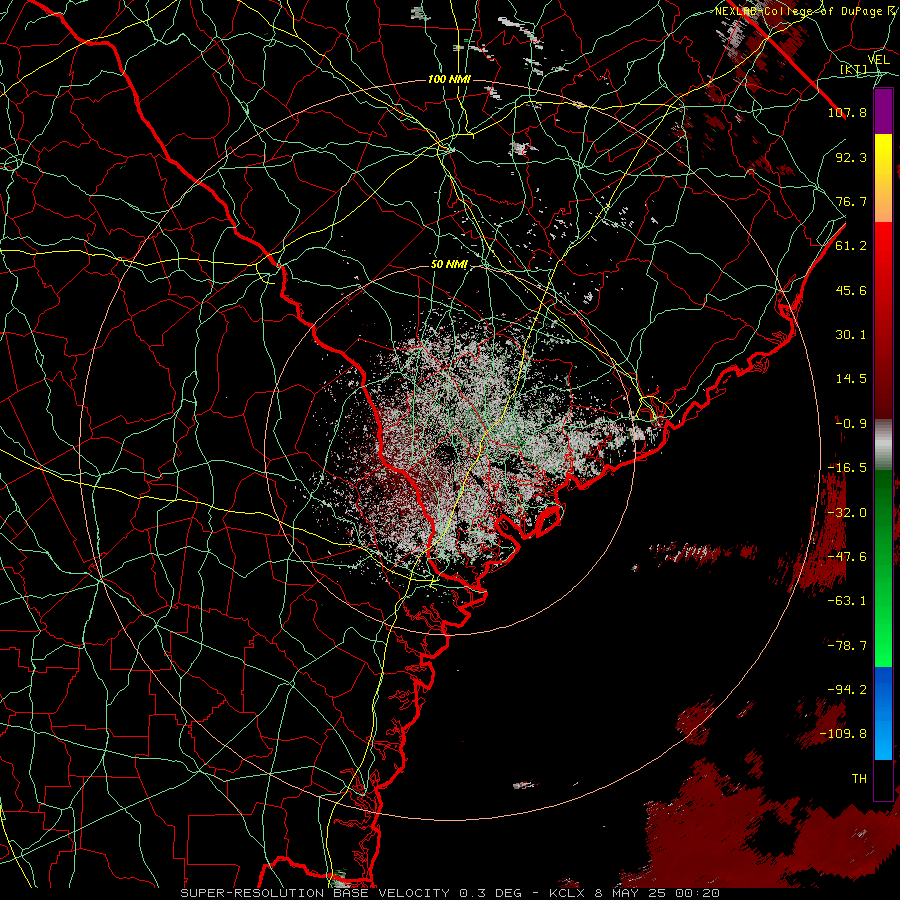Image resolution: width=900 pixels, height=900 pixels.
Task: Click the 76.7 velocity scale value
Action: (851, 201)
